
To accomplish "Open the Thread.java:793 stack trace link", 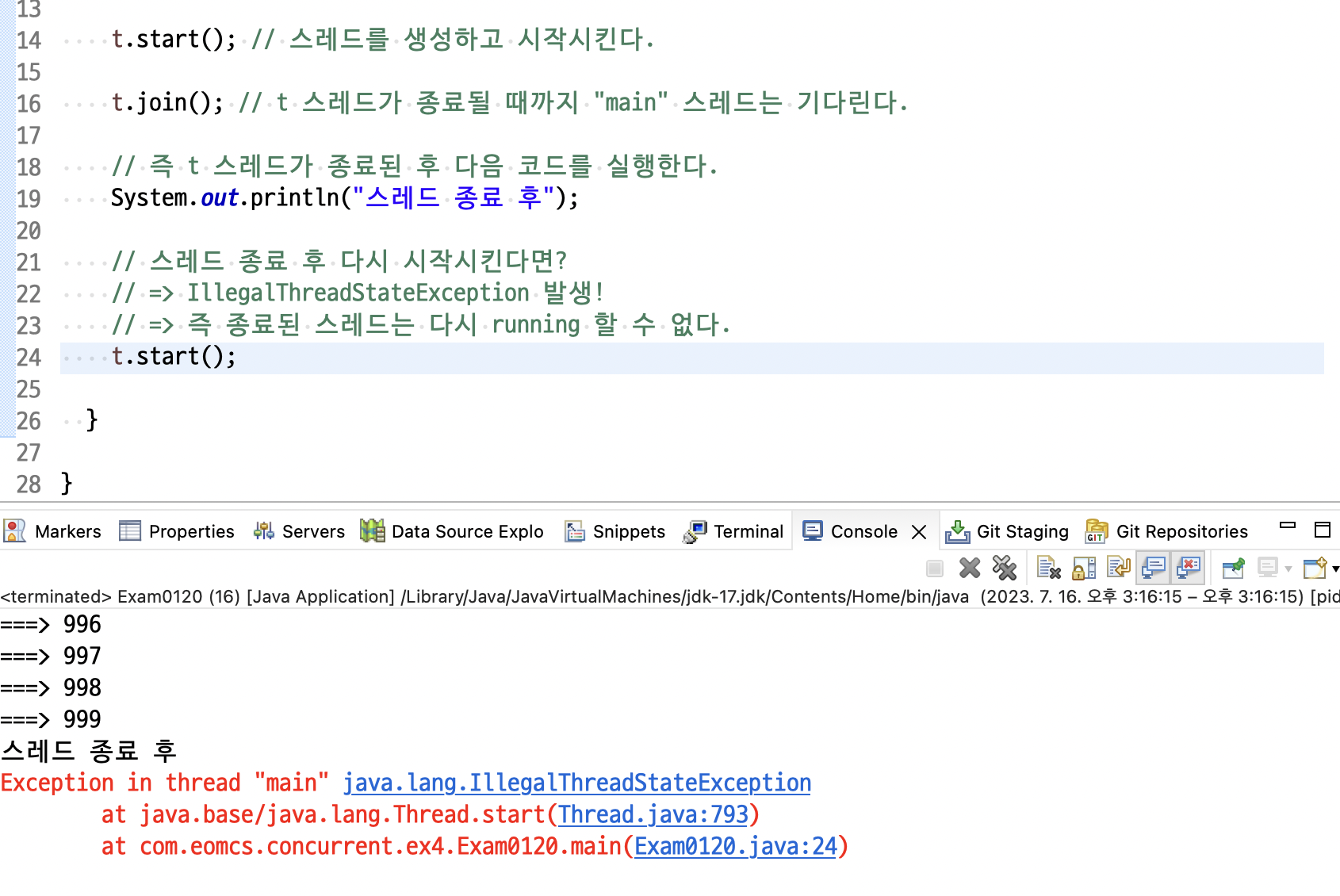I will [x=653, y=815].
